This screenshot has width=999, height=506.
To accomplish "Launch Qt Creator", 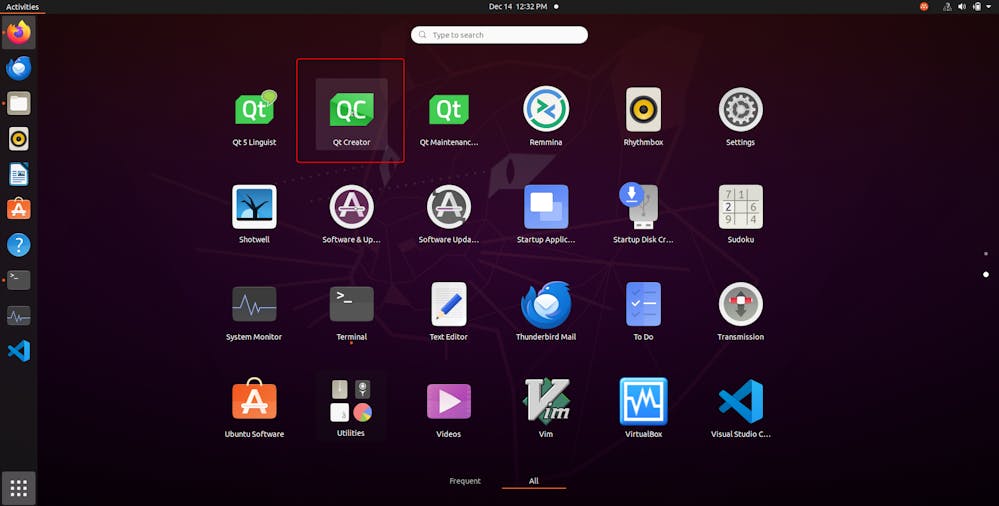I will 352,115.
